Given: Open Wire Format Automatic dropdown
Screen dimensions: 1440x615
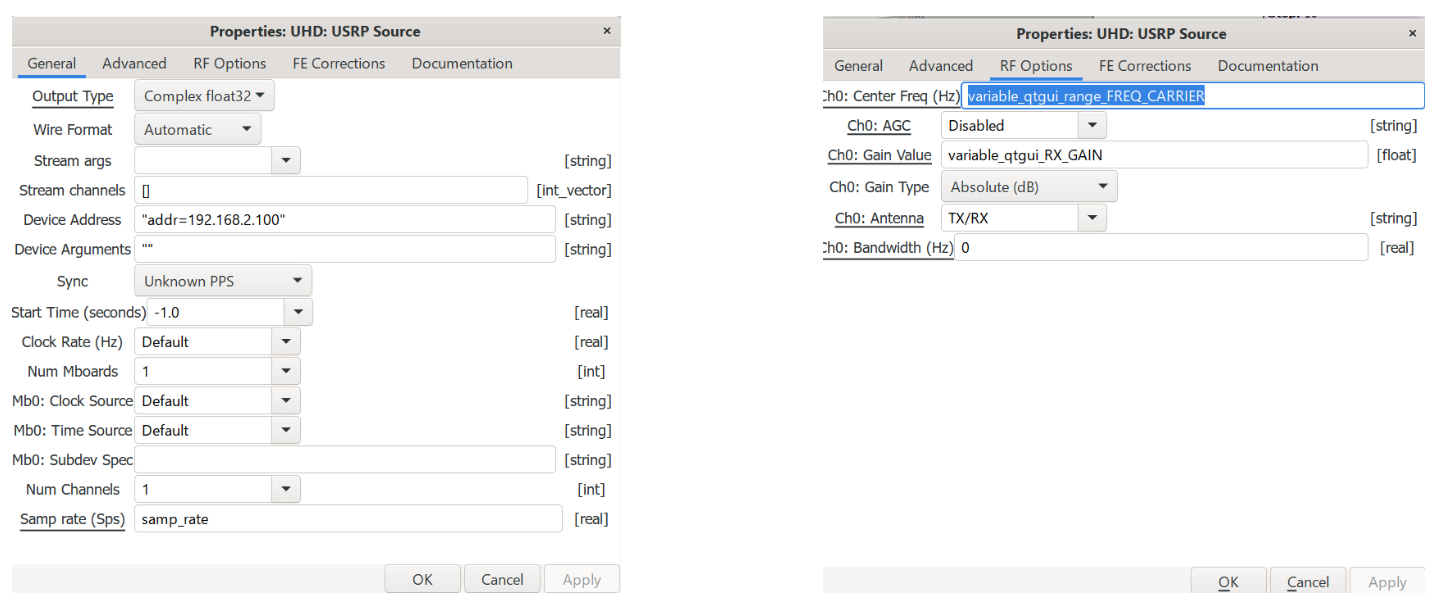Looking at the screenshot, I should click(198, 129).
